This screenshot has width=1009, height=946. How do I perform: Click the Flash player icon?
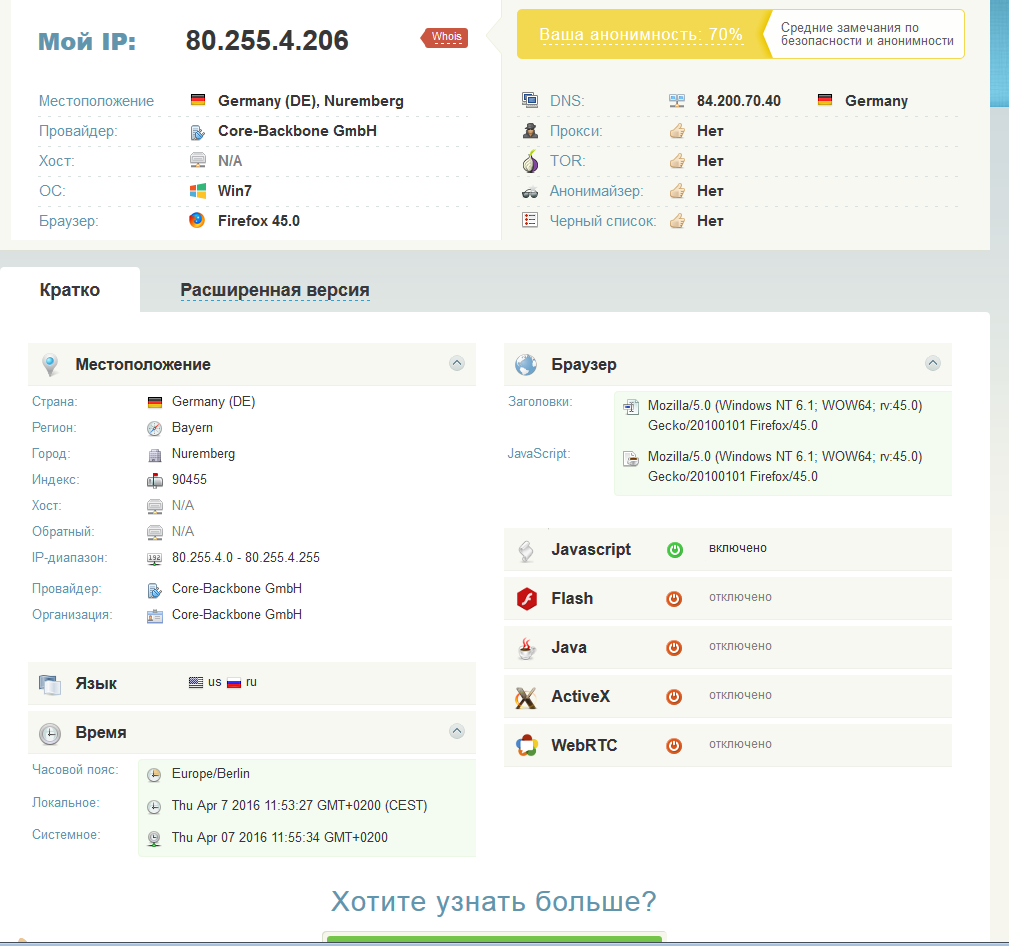click(x=526, y=599)
